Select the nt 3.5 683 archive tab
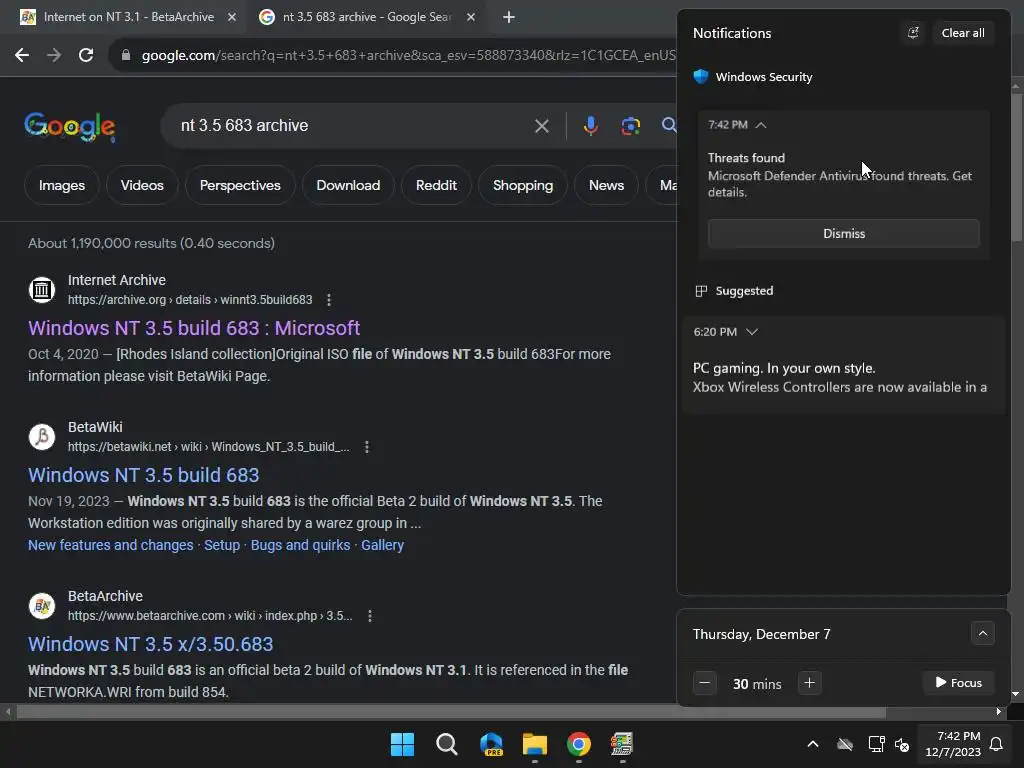 pos(366,17)
